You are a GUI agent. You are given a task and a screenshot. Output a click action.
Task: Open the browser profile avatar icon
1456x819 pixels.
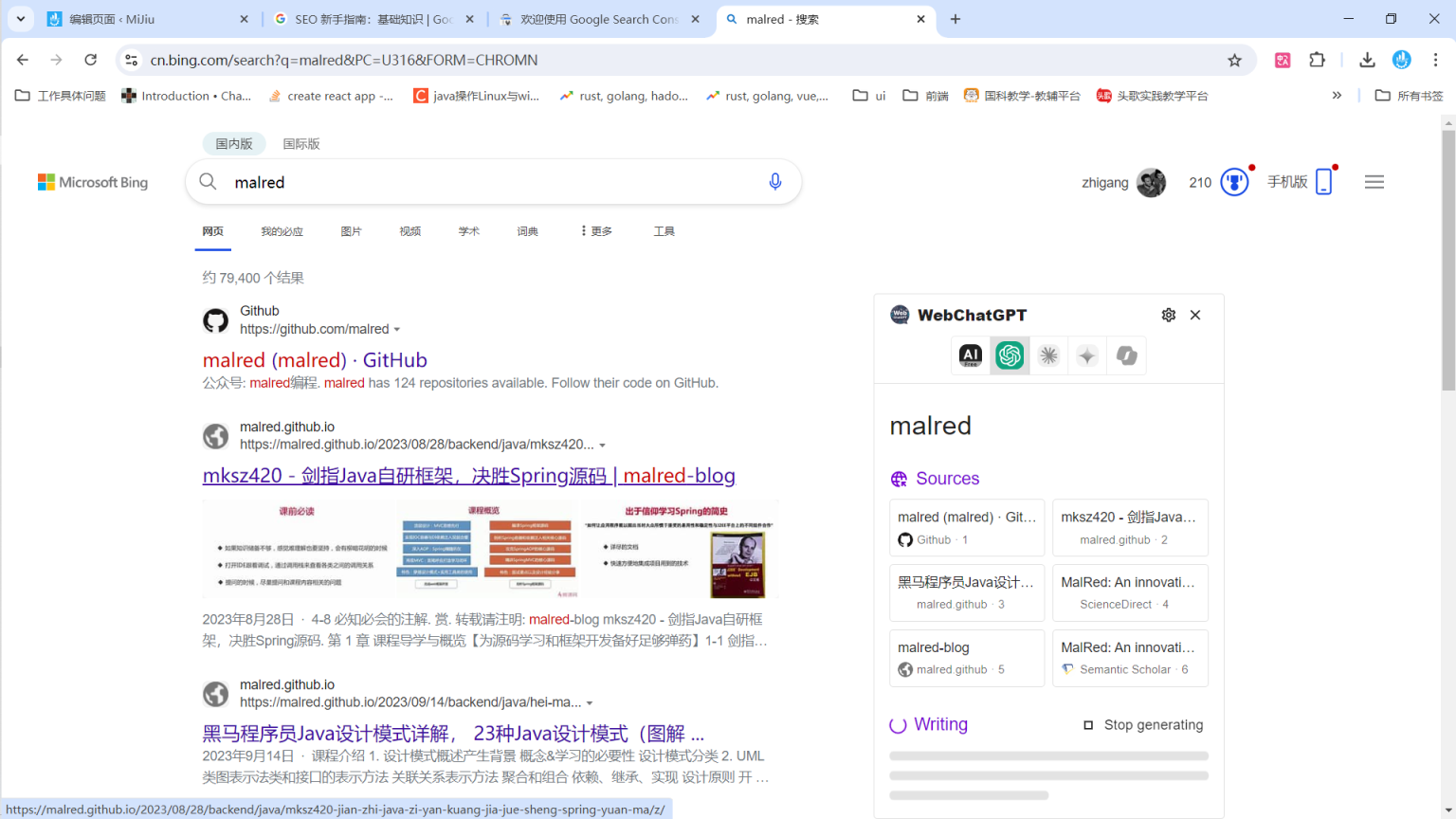pos(1402,60)
